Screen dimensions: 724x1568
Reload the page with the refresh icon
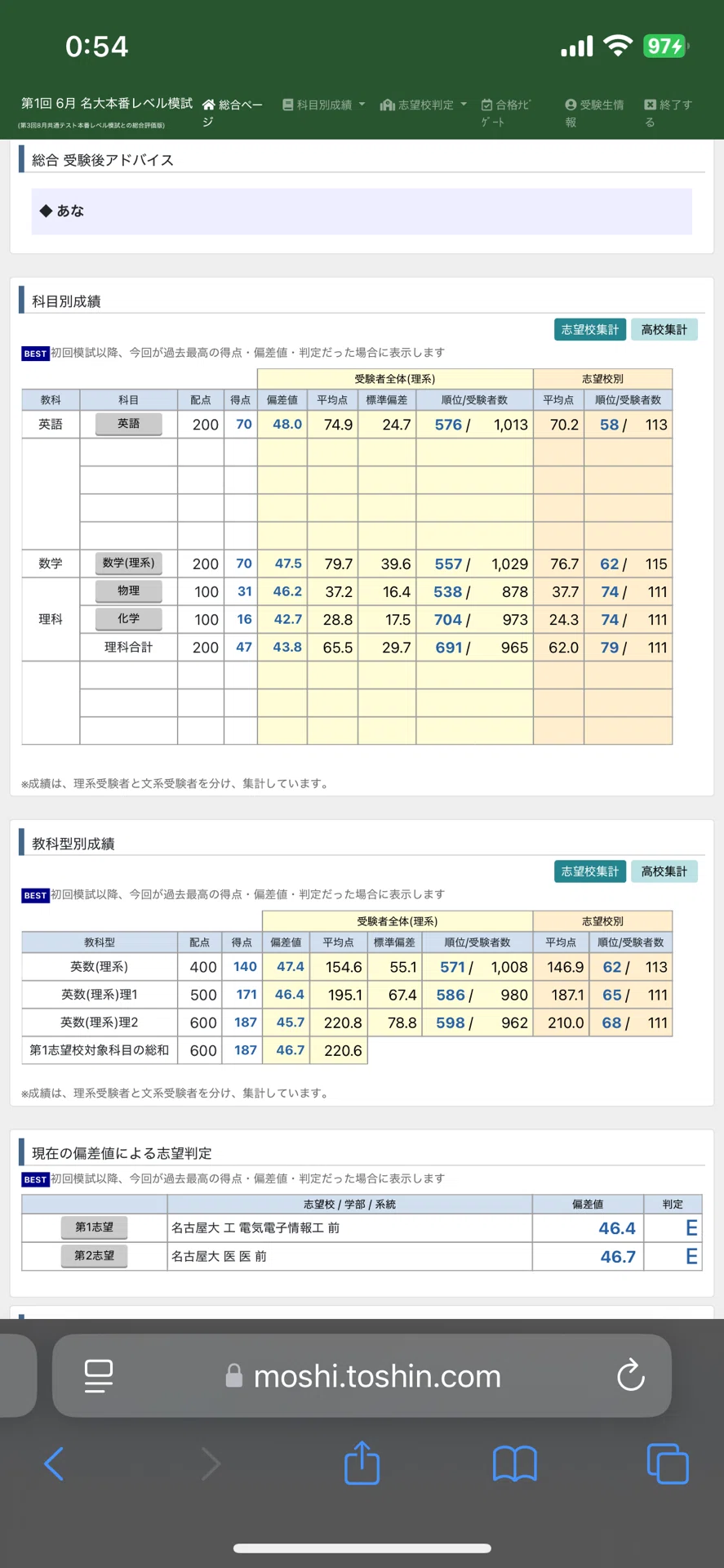(631, 1376)
